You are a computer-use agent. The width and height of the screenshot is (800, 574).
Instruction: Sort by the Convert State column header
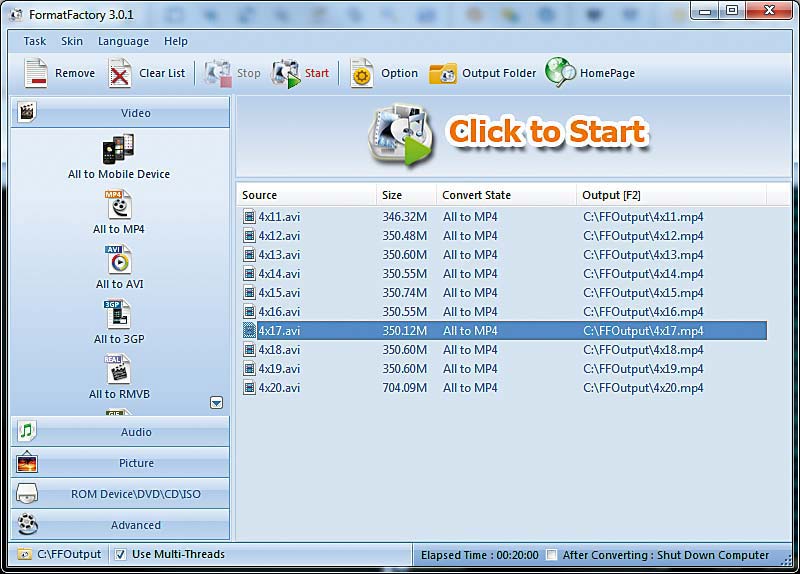[506, 195]
